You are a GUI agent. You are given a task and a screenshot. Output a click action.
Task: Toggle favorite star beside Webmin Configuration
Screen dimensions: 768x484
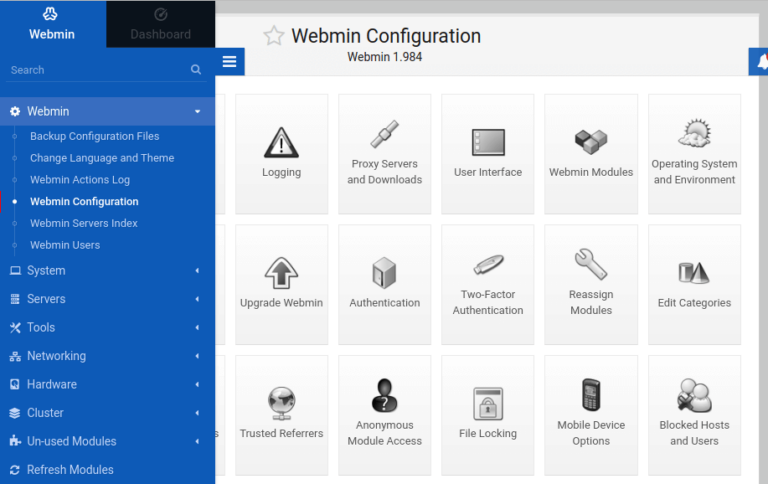point(274,36)
